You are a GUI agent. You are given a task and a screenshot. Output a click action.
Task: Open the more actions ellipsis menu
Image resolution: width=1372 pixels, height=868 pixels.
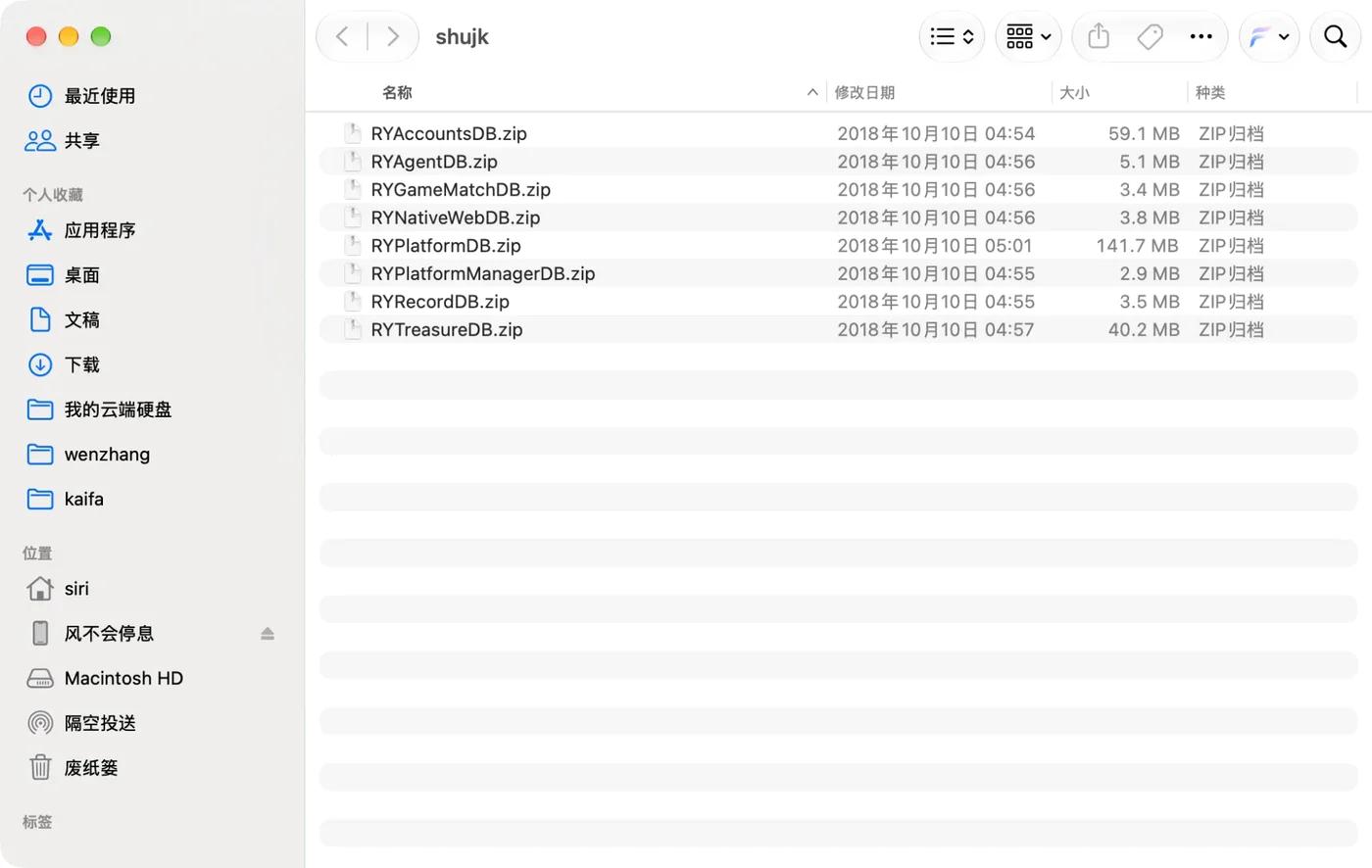click(1200, 37)
